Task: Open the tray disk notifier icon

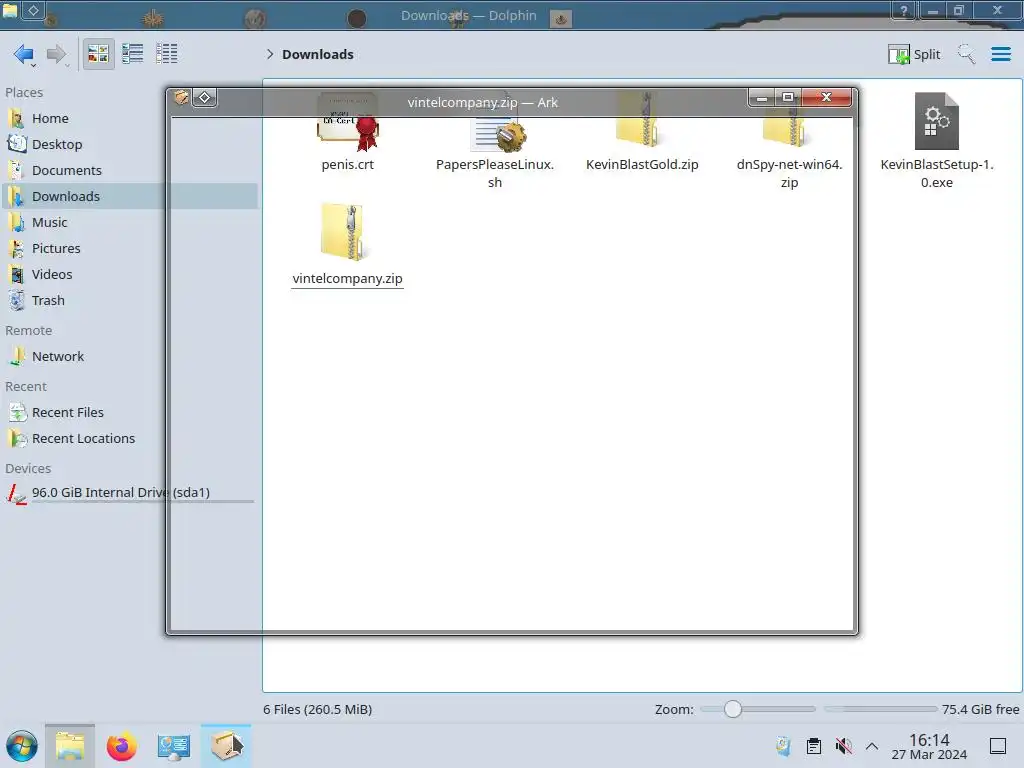Action: [783, 746]
